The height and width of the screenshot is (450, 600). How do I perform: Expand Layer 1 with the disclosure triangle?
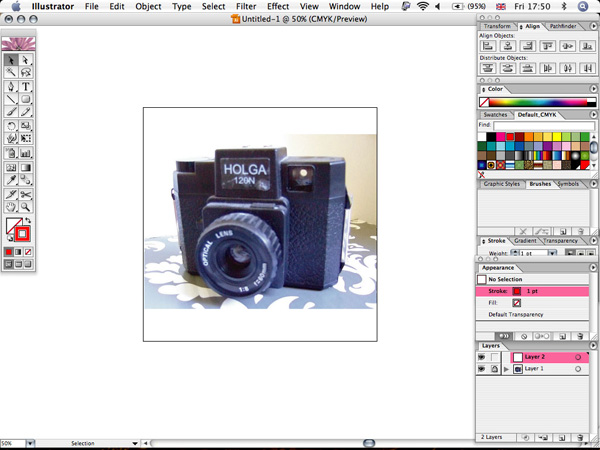tap(507, 369)
